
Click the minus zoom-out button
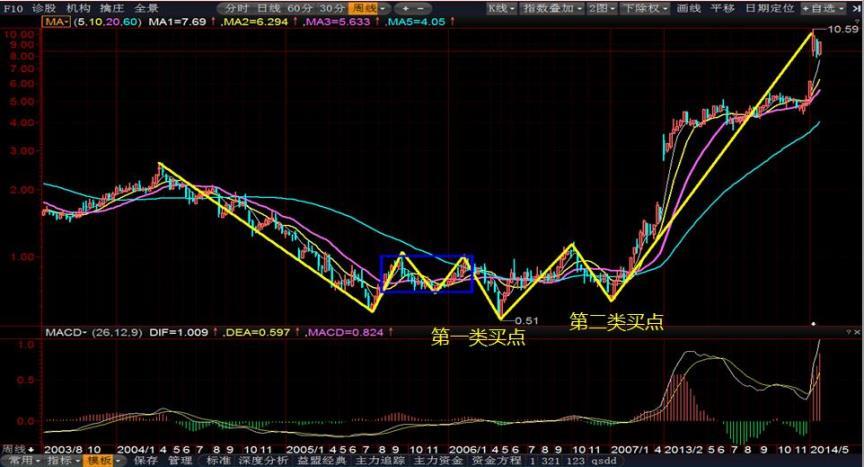pos(421,8)
